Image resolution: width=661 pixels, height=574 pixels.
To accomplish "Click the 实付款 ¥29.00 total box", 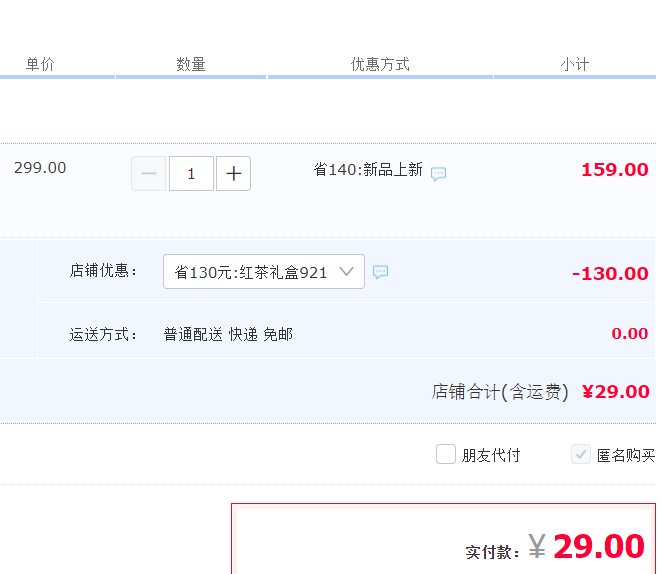I will coord(443,539).
